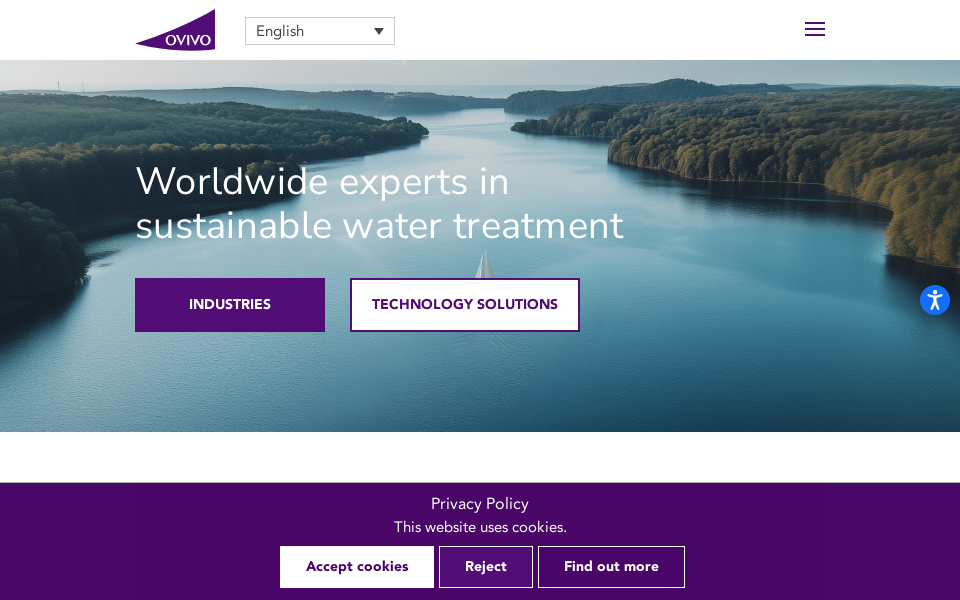Open the English language selector
Screen dimensions: 960x600
coord(320,31)
